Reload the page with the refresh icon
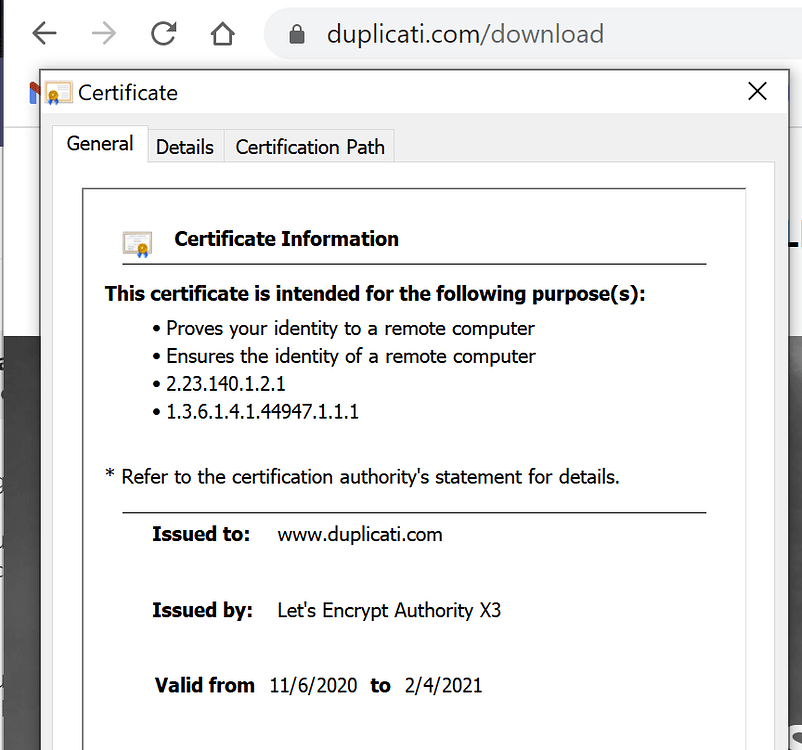802x750 pixels. [164, 34]
